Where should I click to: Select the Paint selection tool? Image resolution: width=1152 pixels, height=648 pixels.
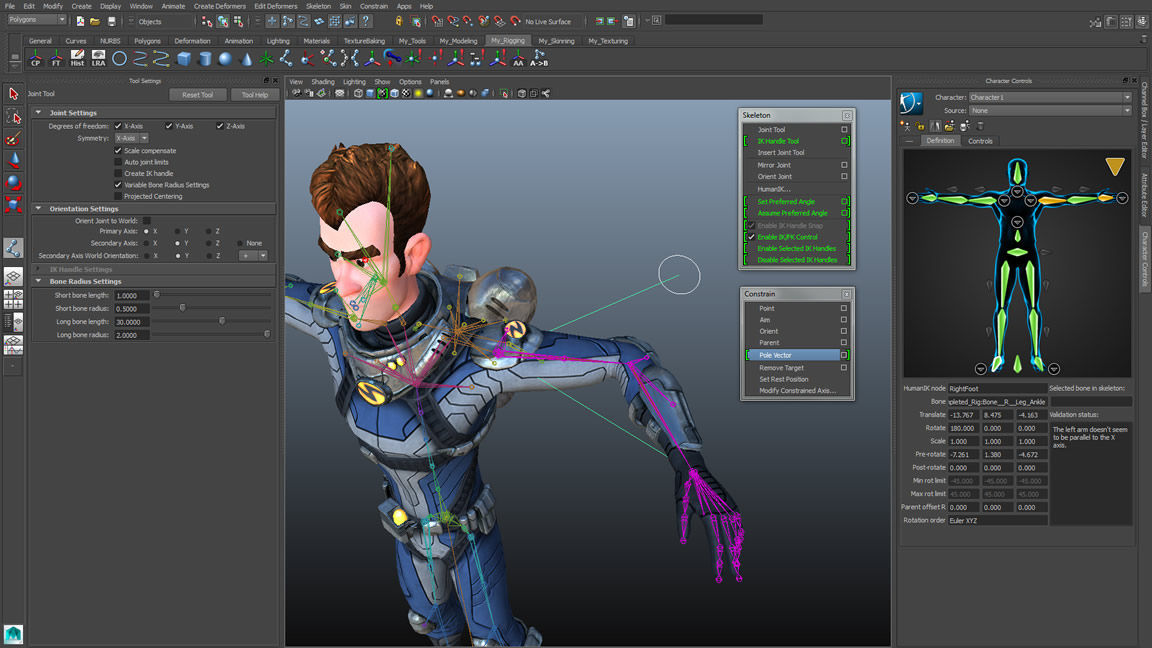coord(13,138)
